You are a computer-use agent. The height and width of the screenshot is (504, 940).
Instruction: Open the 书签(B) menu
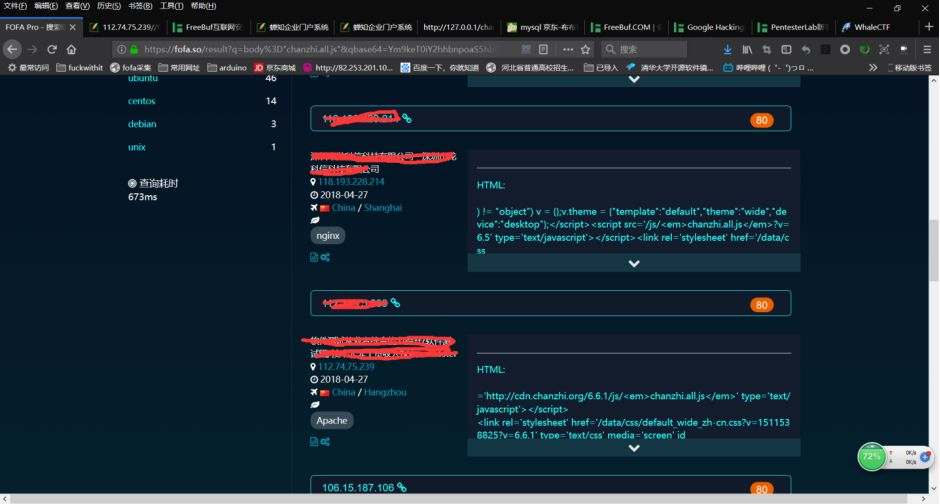(x=140, y=6)
